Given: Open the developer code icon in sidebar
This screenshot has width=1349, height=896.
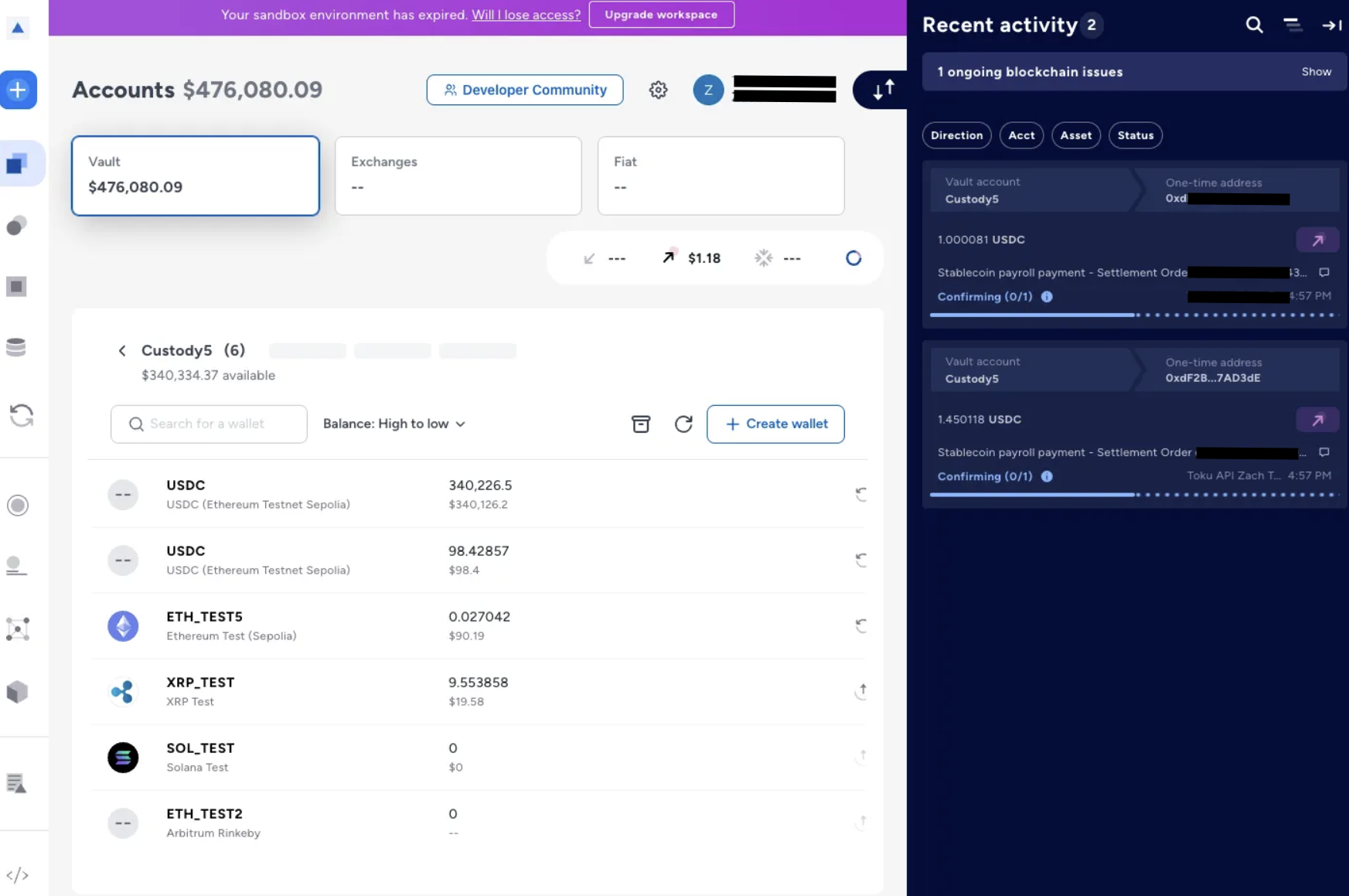Looking at the screenshot, I should pyautogui.click(x=17, y=875).
